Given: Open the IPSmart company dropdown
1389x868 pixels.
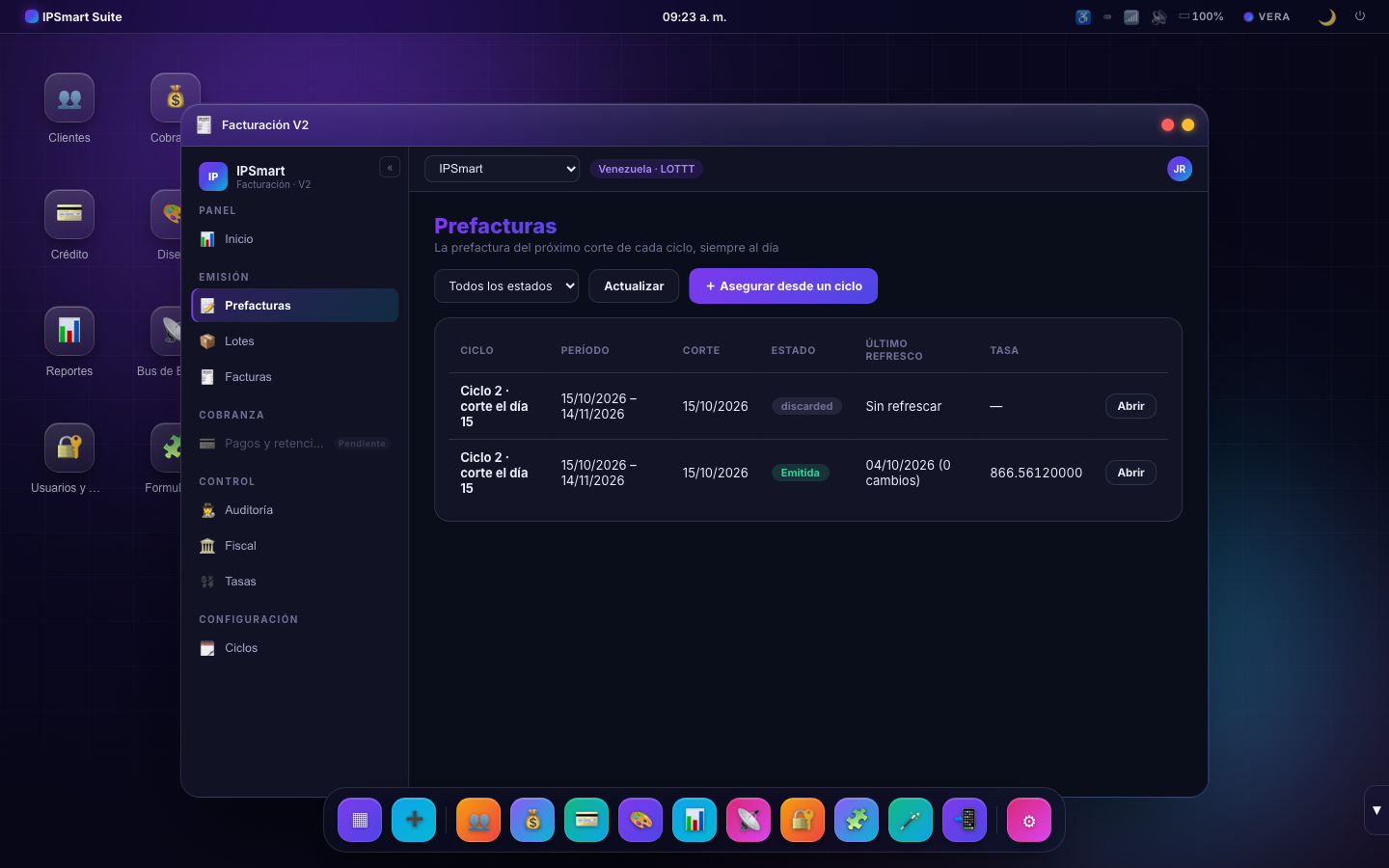Looking at the screenshot, I should pyautogui.click(x=502, y=169).
